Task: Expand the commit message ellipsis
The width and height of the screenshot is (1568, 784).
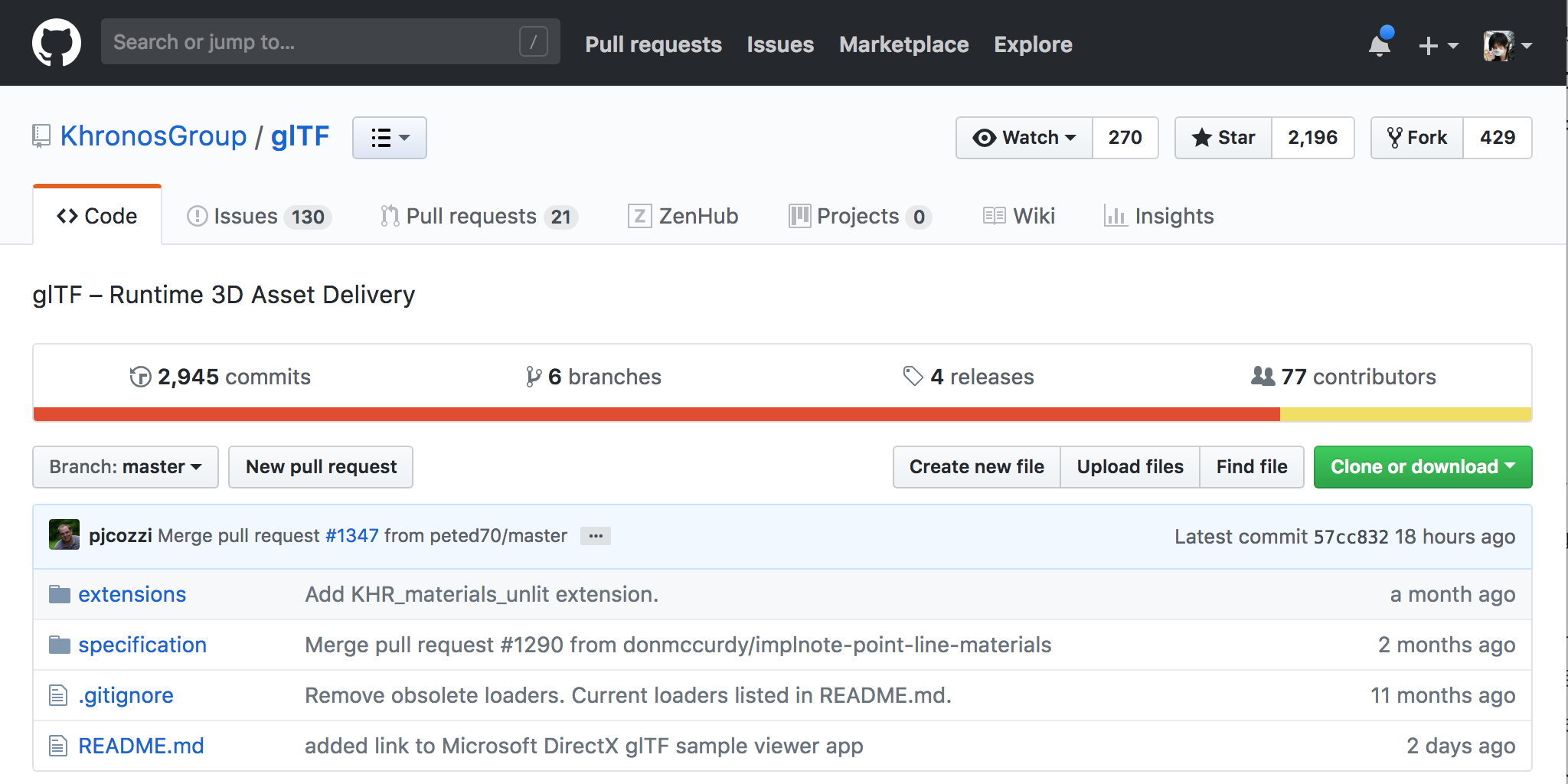Action: [595, 536]
